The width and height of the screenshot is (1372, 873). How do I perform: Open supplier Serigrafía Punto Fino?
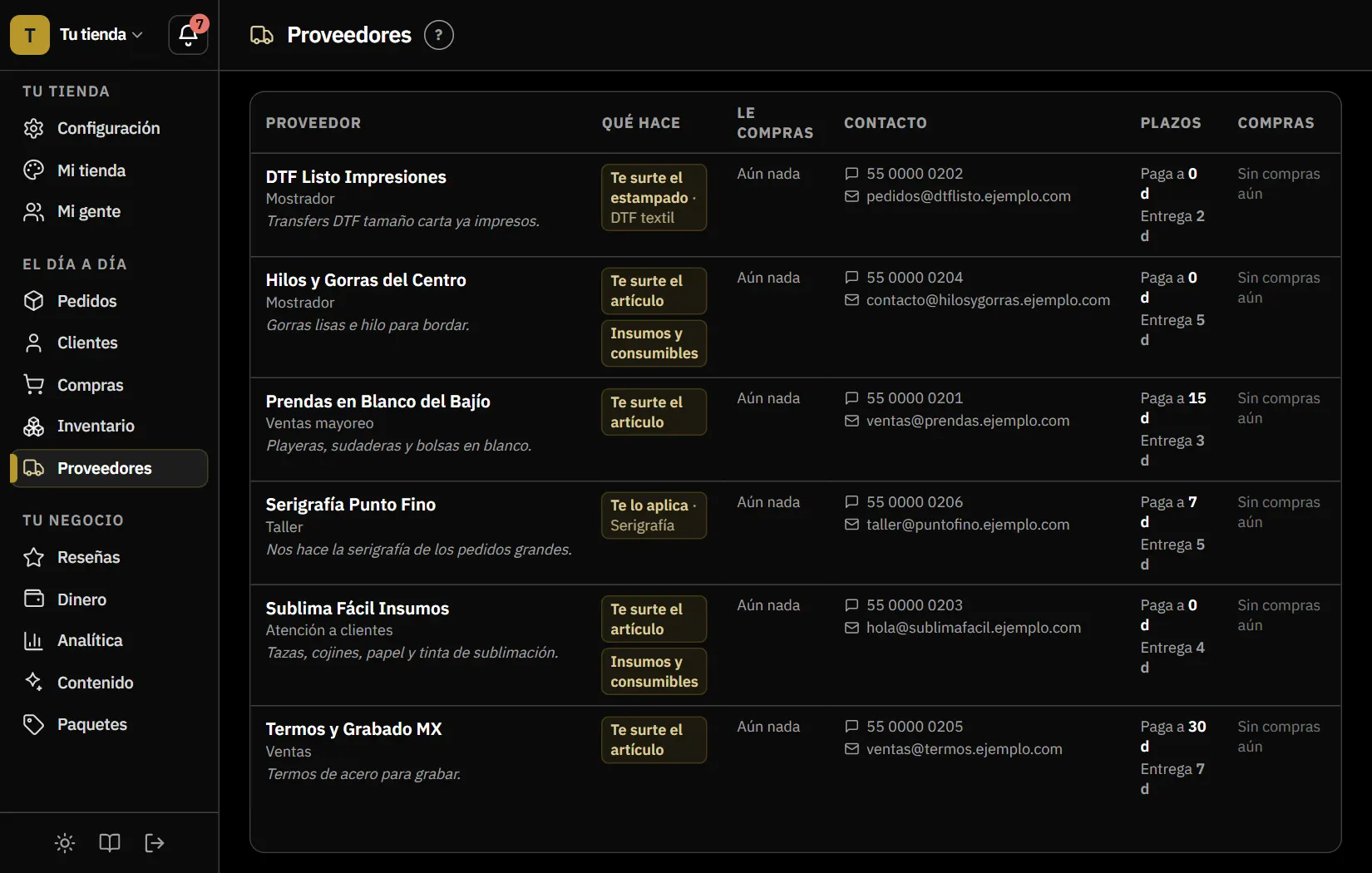(351, 505)
